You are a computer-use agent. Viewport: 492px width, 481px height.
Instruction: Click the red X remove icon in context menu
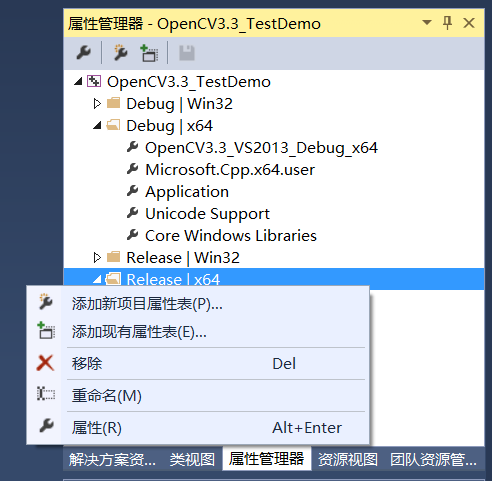(45, 363)
